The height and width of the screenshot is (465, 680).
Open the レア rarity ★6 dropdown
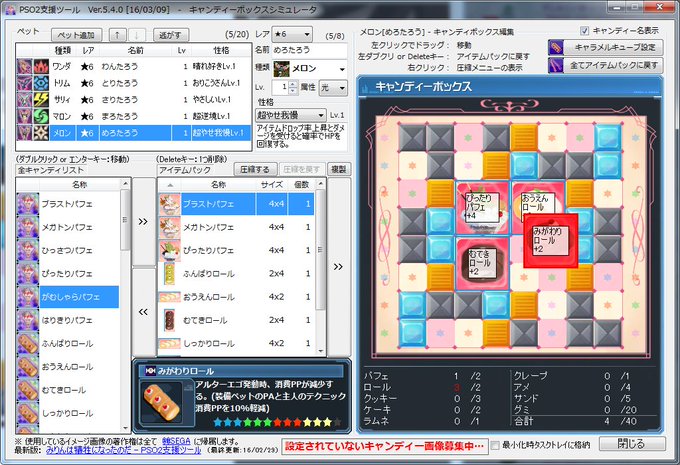click(x=292, y=34)
